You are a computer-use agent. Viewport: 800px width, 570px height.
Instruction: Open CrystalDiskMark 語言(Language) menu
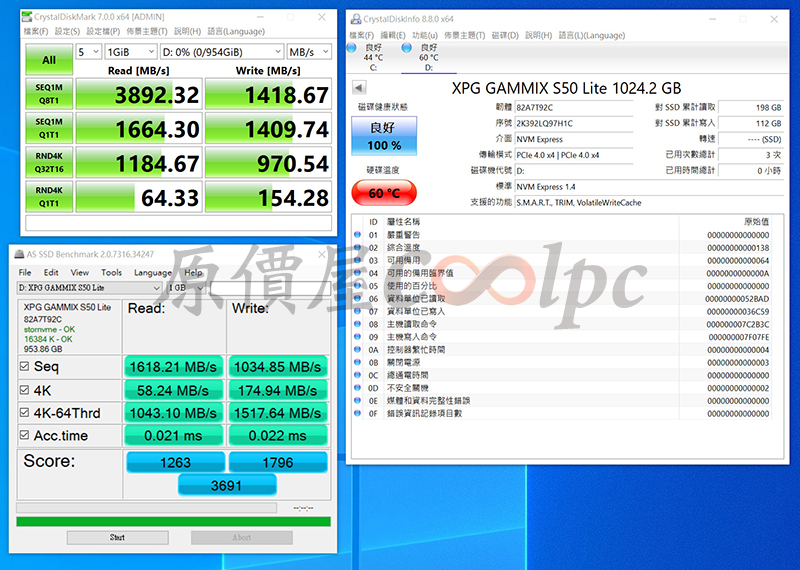coord(236,32)
